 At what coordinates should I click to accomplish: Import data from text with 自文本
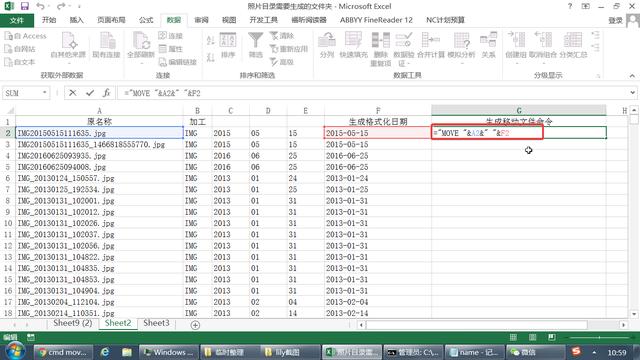pos(20,62)
